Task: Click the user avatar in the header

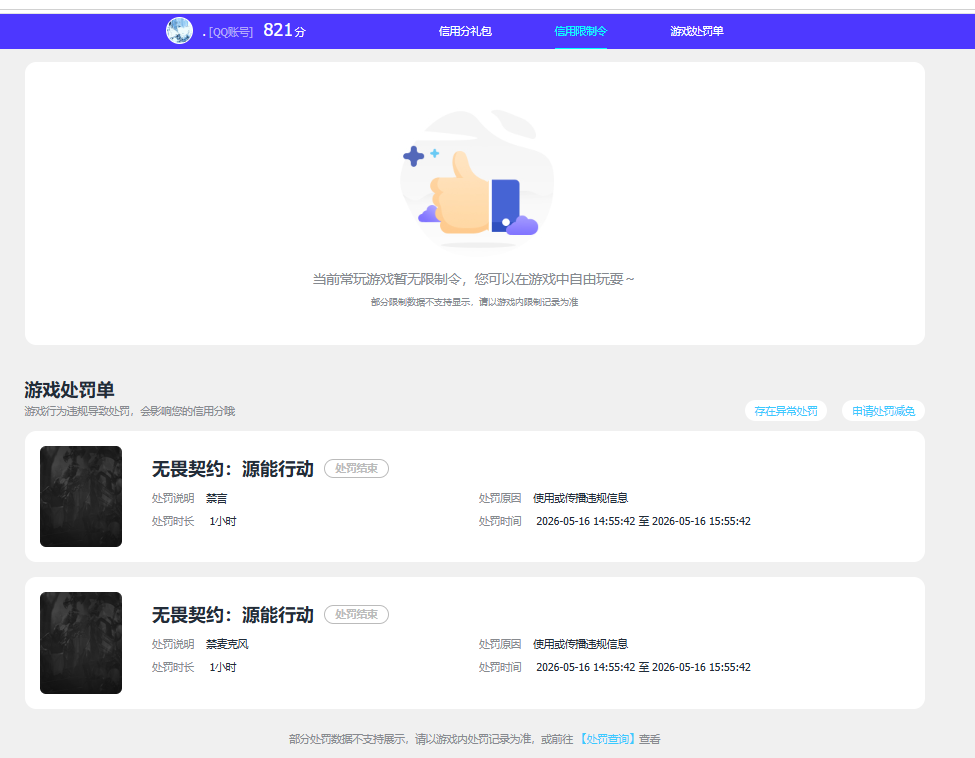Action: [179, 30]
